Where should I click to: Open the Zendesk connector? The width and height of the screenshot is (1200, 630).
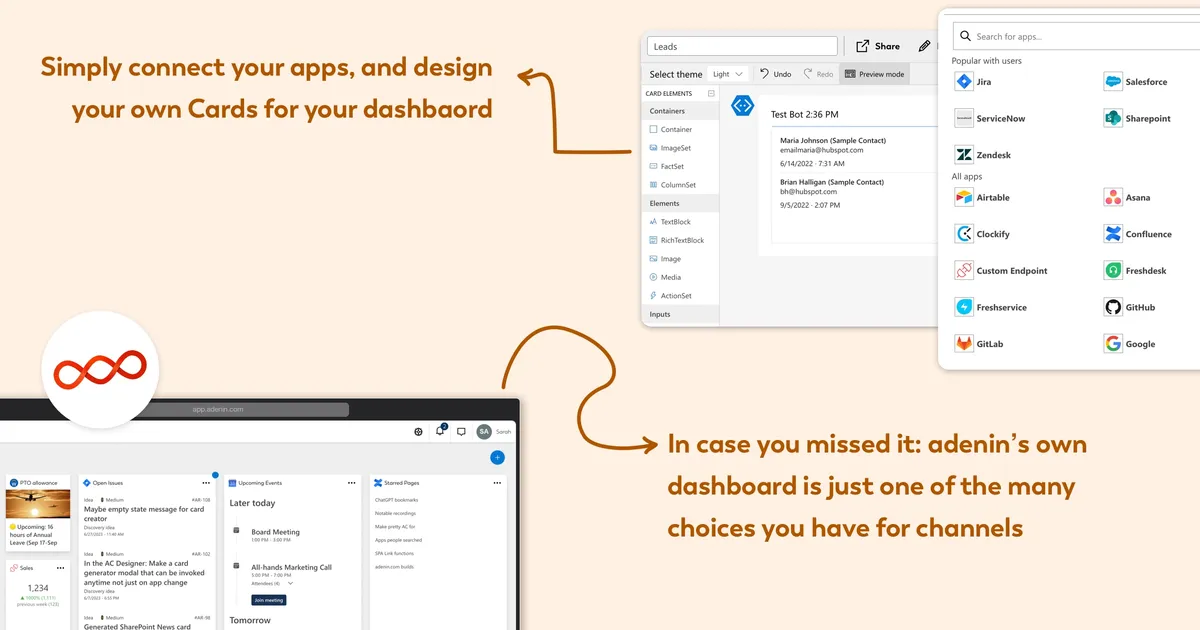[x=963, y=154]
